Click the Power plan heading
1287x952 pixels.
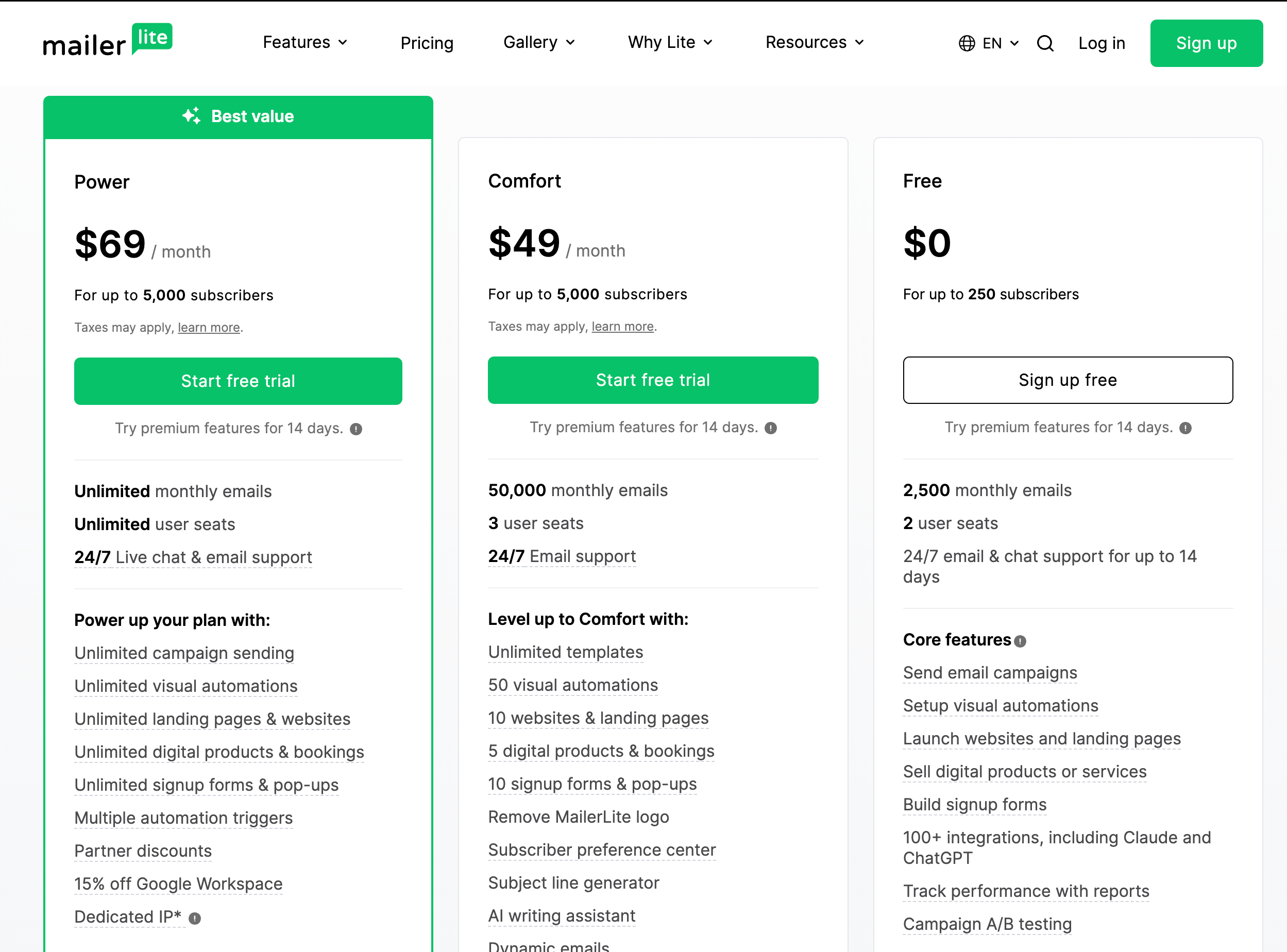click(x=102, y=182)
